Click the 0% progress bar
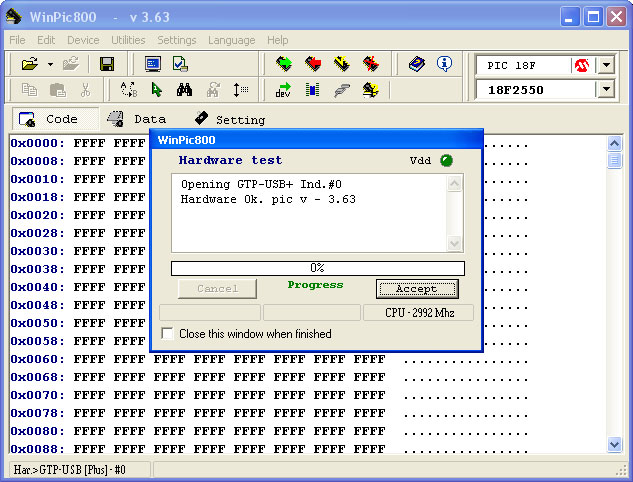 (318, 268)
